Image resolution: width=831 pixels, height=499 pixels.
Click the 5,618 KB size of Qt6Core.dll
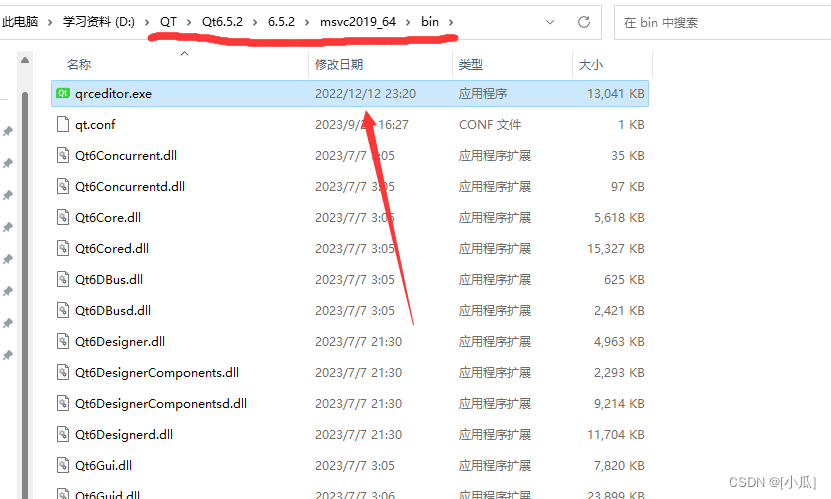(619, 217)
